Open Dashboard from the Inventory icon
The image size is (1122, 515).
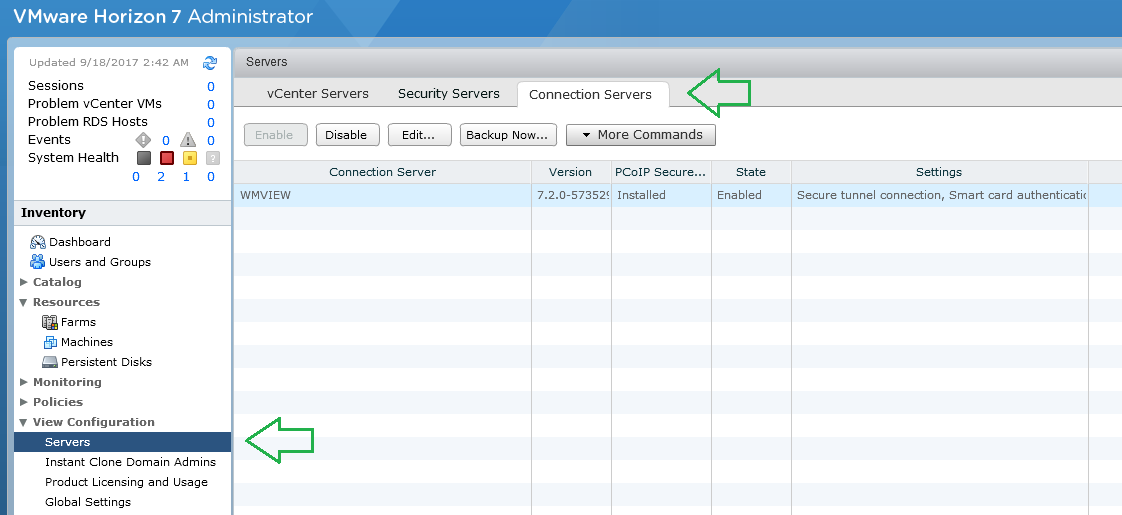click(38, 242)
